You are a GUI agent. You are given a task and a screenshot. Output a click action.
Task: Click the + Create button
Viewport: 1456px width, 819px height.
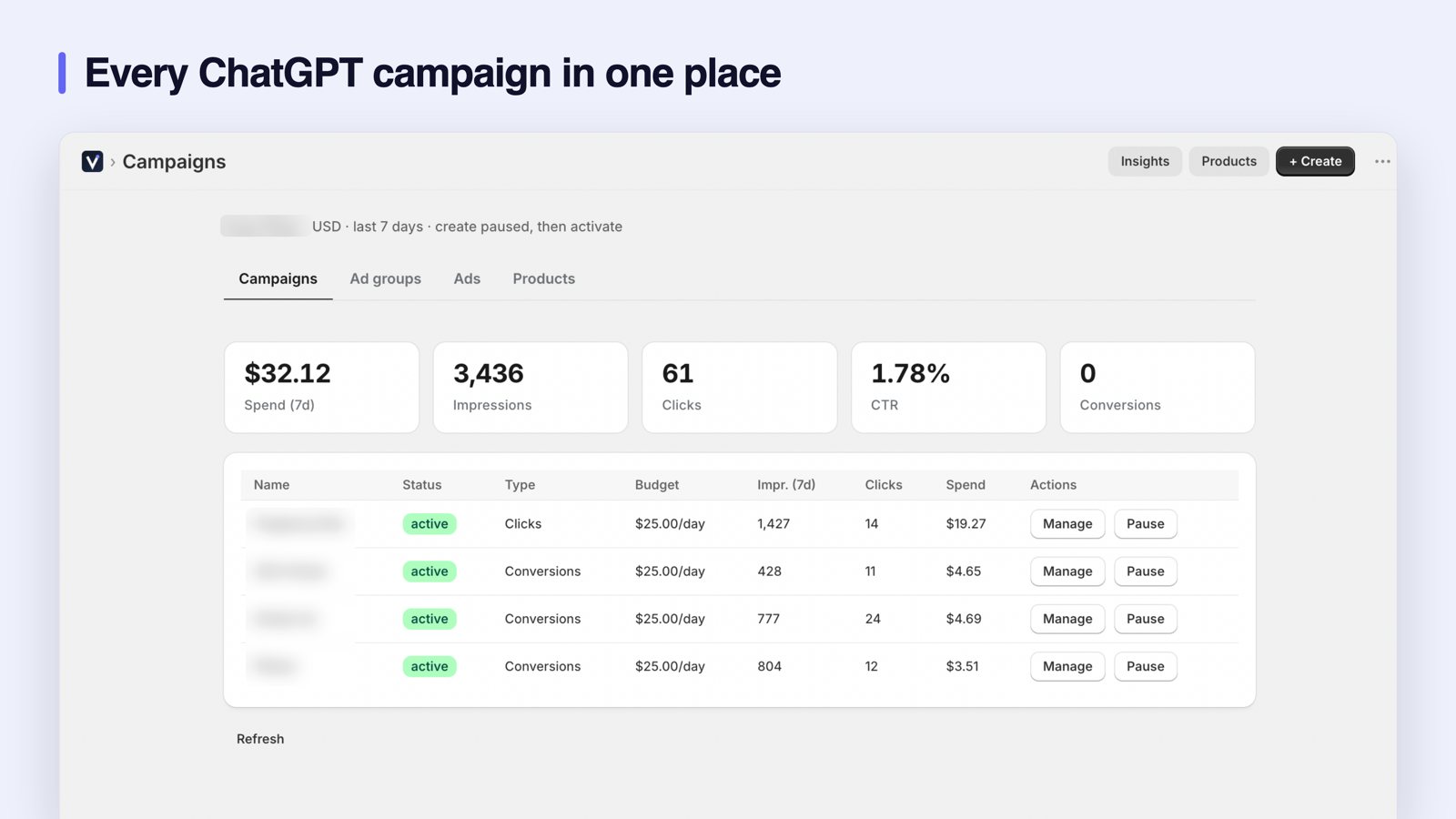pyautogui.click(x=1315, y=161)
